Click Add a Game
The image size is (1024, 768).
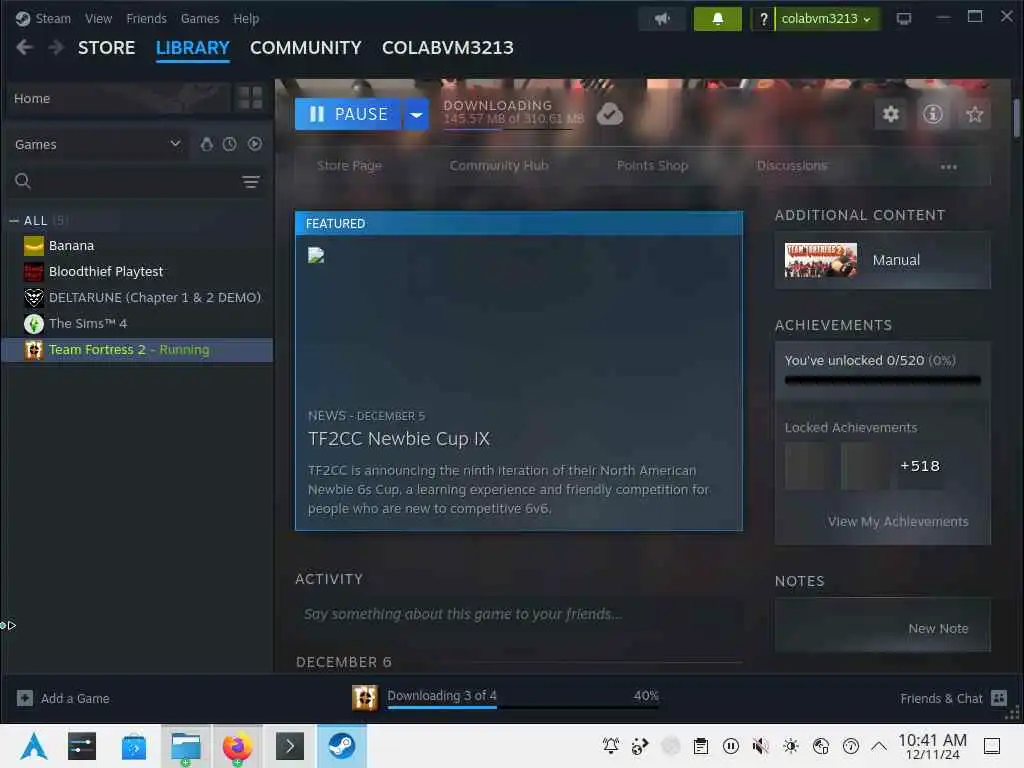coord(75,698)
